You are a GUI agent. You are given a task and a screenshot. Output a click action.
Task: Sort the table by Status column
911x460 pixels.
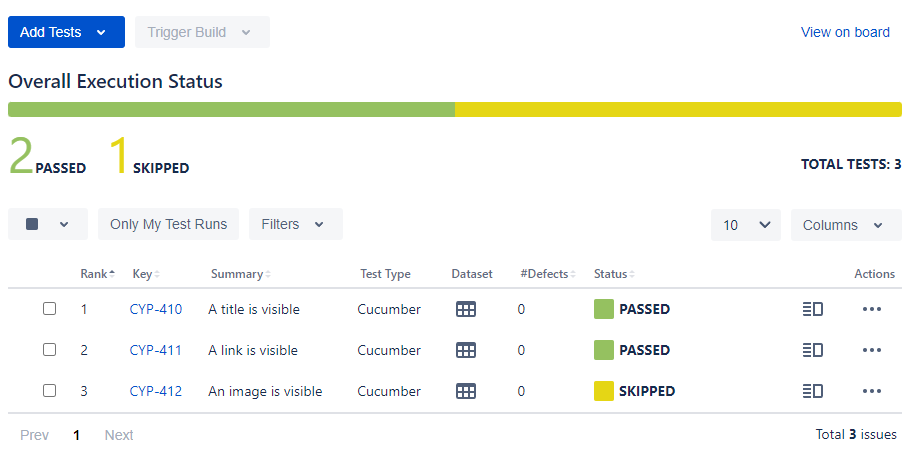(613, 274)
